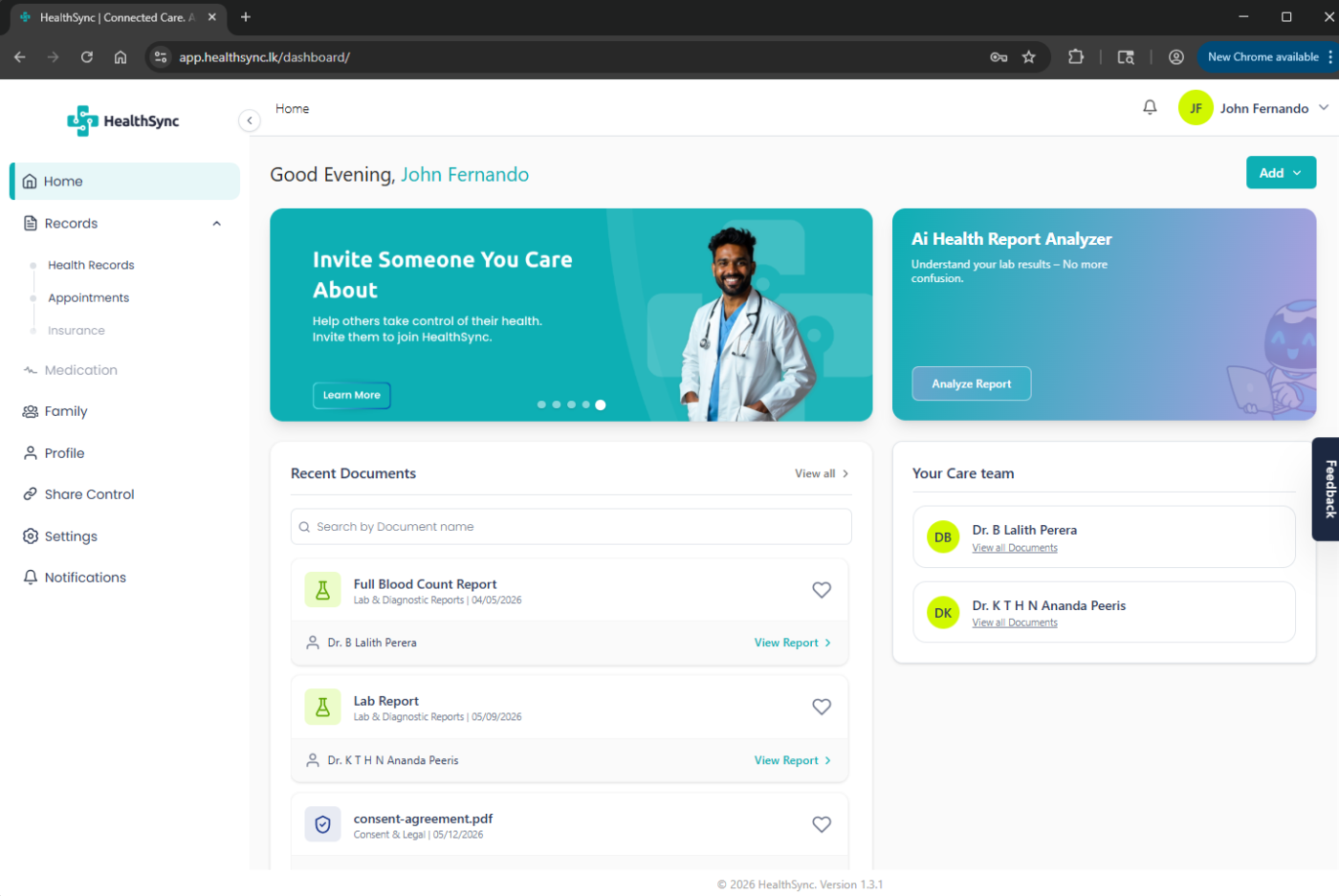1339x896 pixels.
Task: Favorite the Lab Report heart icon
Action: [822, 707]
